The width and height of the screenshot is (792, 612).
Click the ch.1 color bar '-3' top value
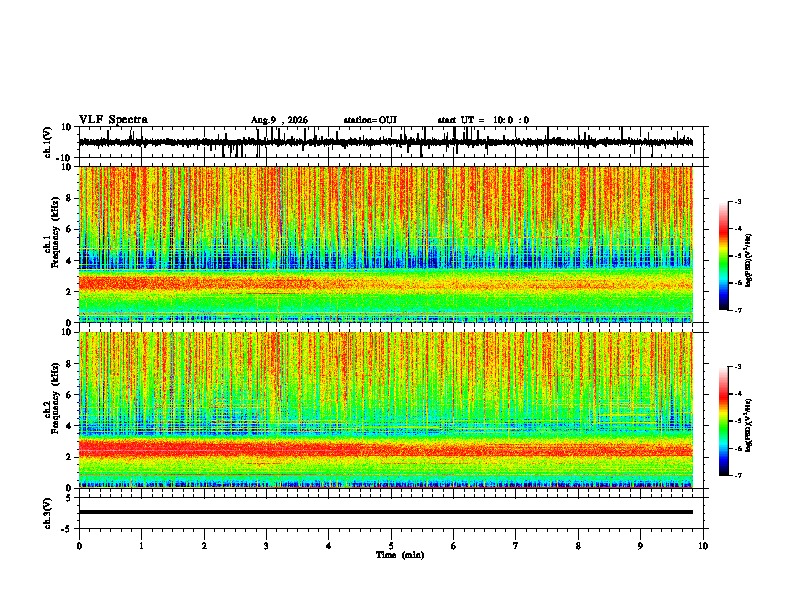[x=738, y=201]
